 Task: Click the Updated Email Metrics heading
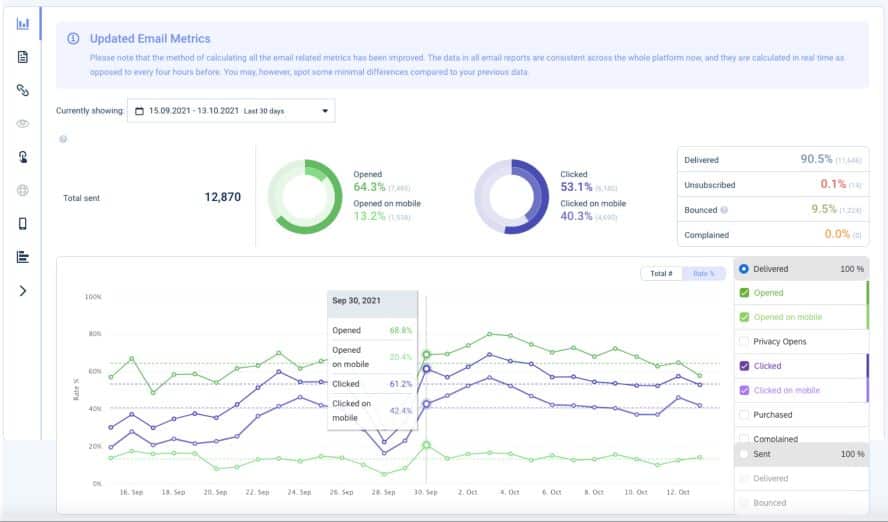pyautogui.click(x=150, y=38)
